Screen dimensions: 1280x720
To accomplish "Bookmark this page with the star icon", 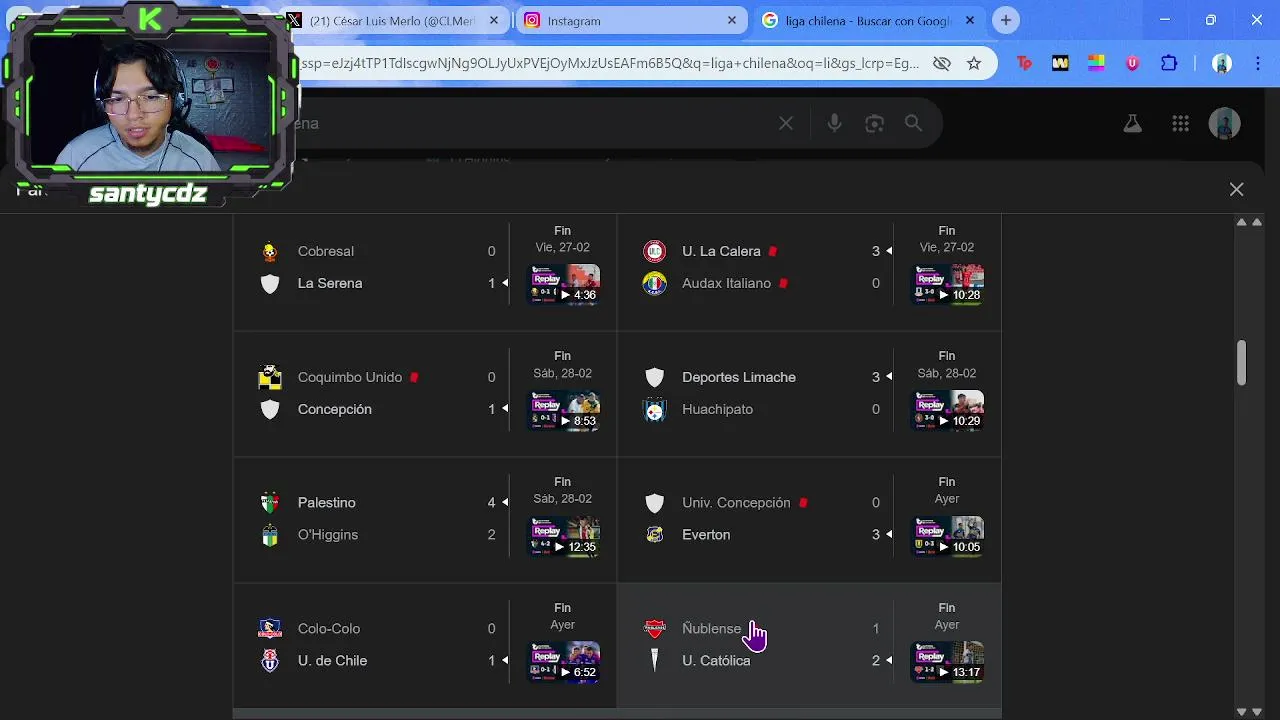I will click(x=974, y=63).
